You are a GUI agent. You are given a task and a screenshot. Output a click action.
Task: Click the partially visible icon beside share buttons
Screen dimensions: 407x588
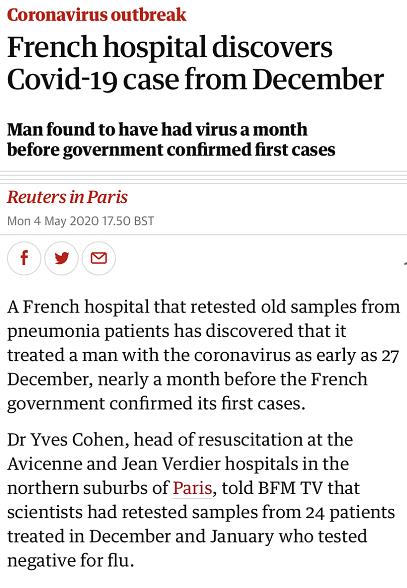point(405,264)
